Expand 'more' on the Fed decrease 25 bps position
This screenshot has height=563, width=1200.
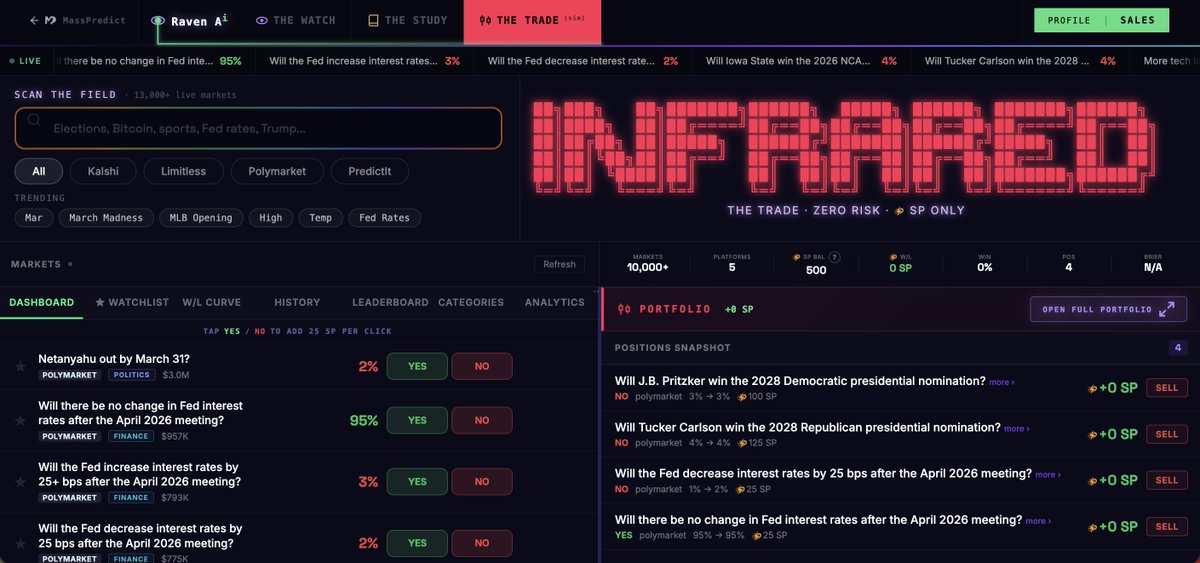1048,475
